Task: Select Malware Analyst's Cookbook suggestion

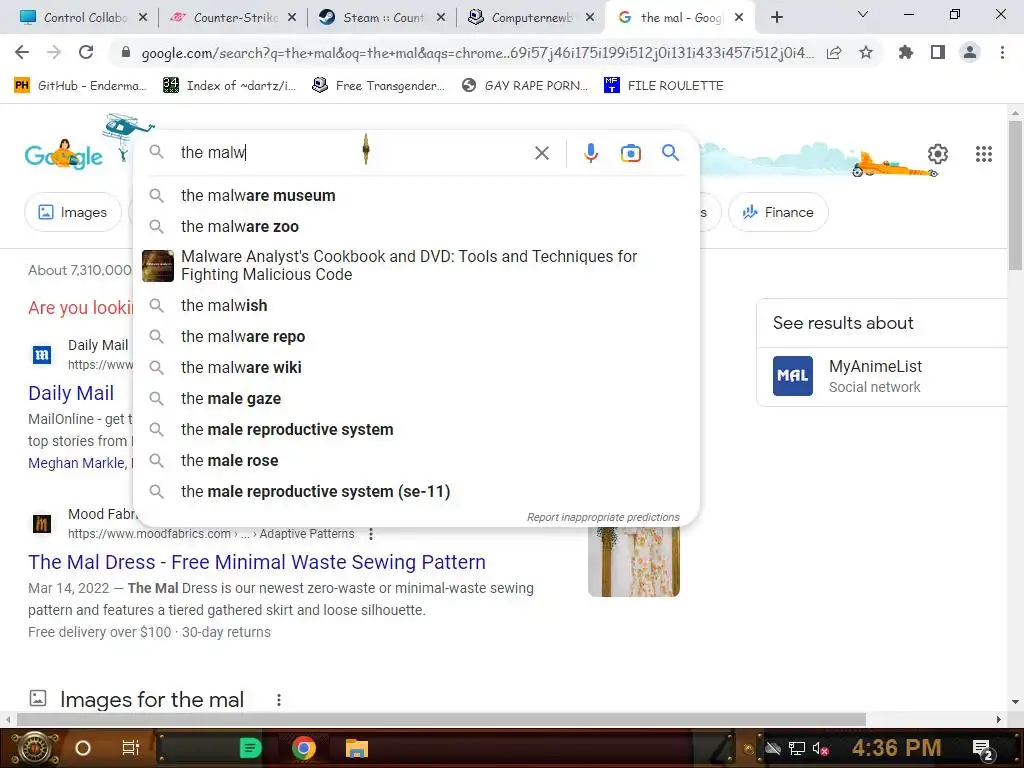Action: (x=416, y=265)
